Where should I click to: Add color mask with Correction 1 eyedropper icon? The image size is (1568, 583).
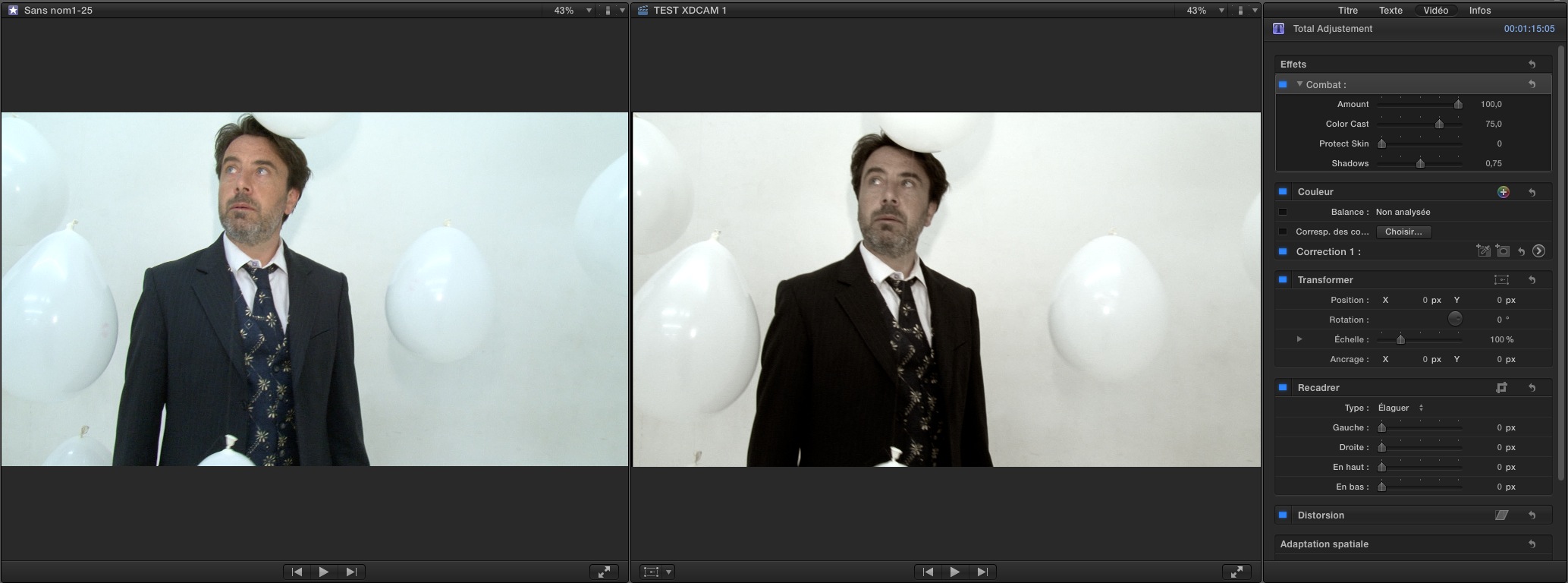coord(1483,251)
